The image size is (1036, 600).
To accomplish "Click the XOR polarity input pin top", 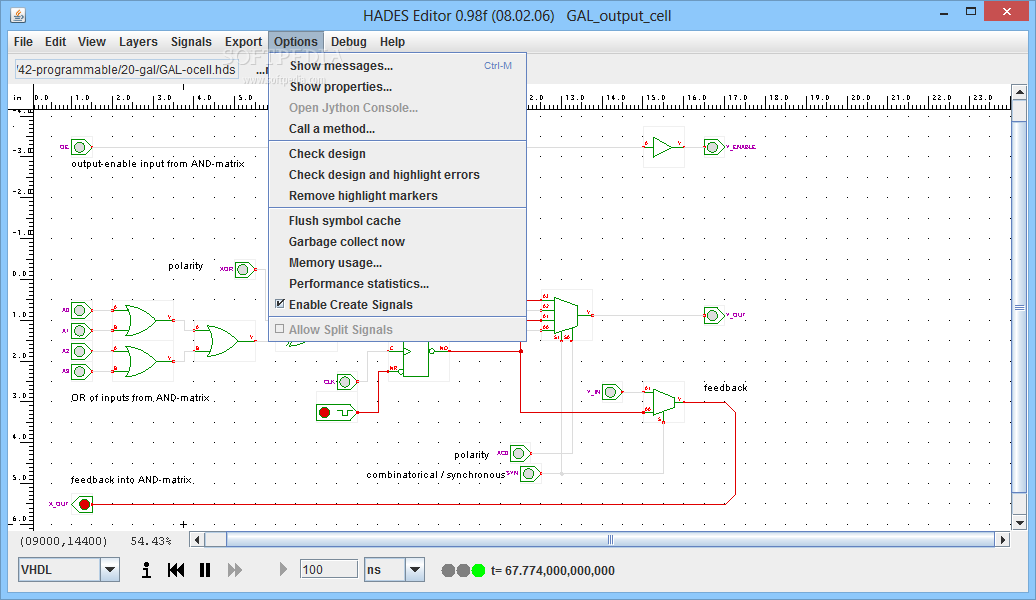I will [244, 270].
